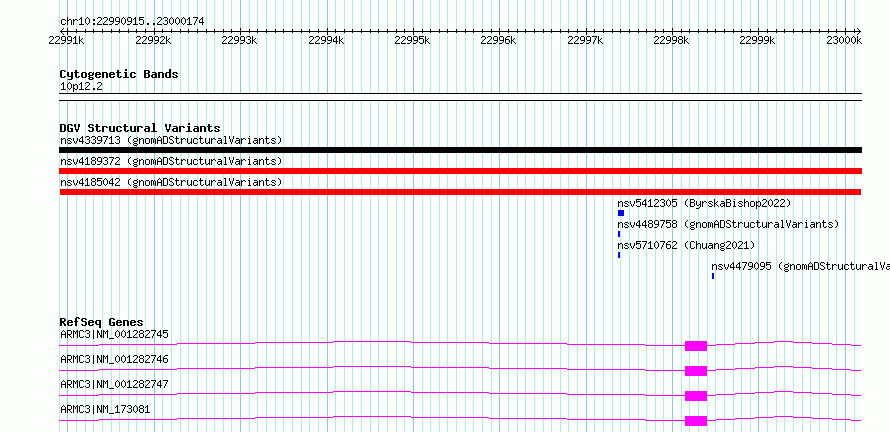Click the magenta exon of NM_001282746
The image size is (890, 432).
696,371
